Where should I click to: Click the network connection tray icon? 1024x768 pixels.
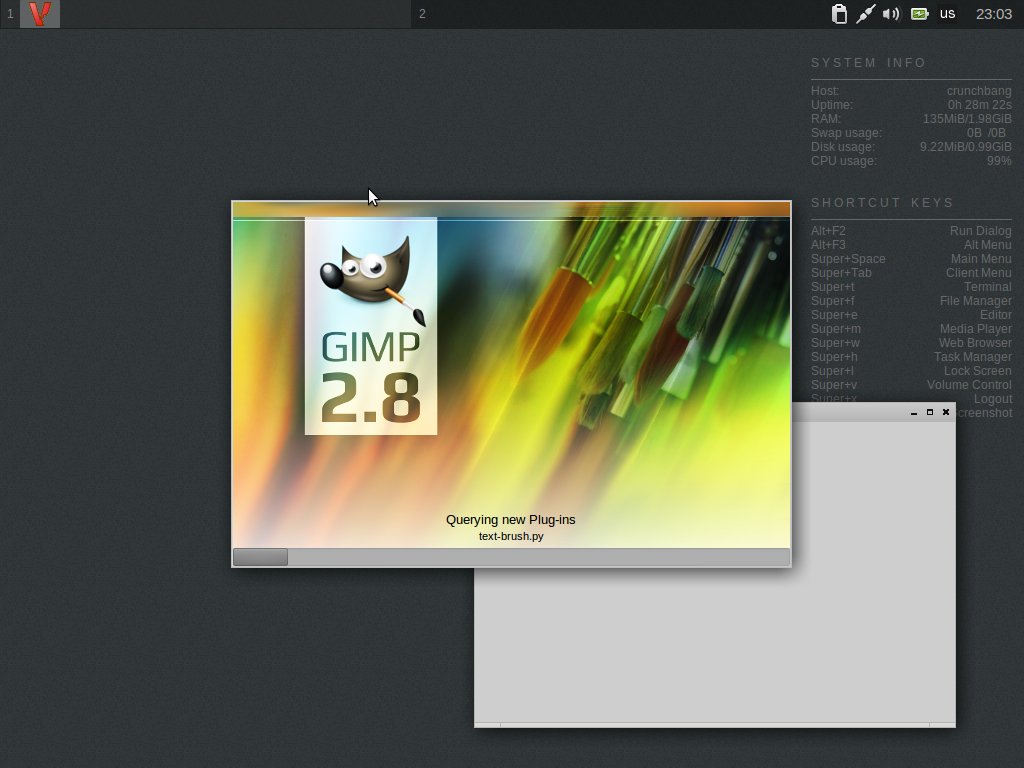click(865, 14)
